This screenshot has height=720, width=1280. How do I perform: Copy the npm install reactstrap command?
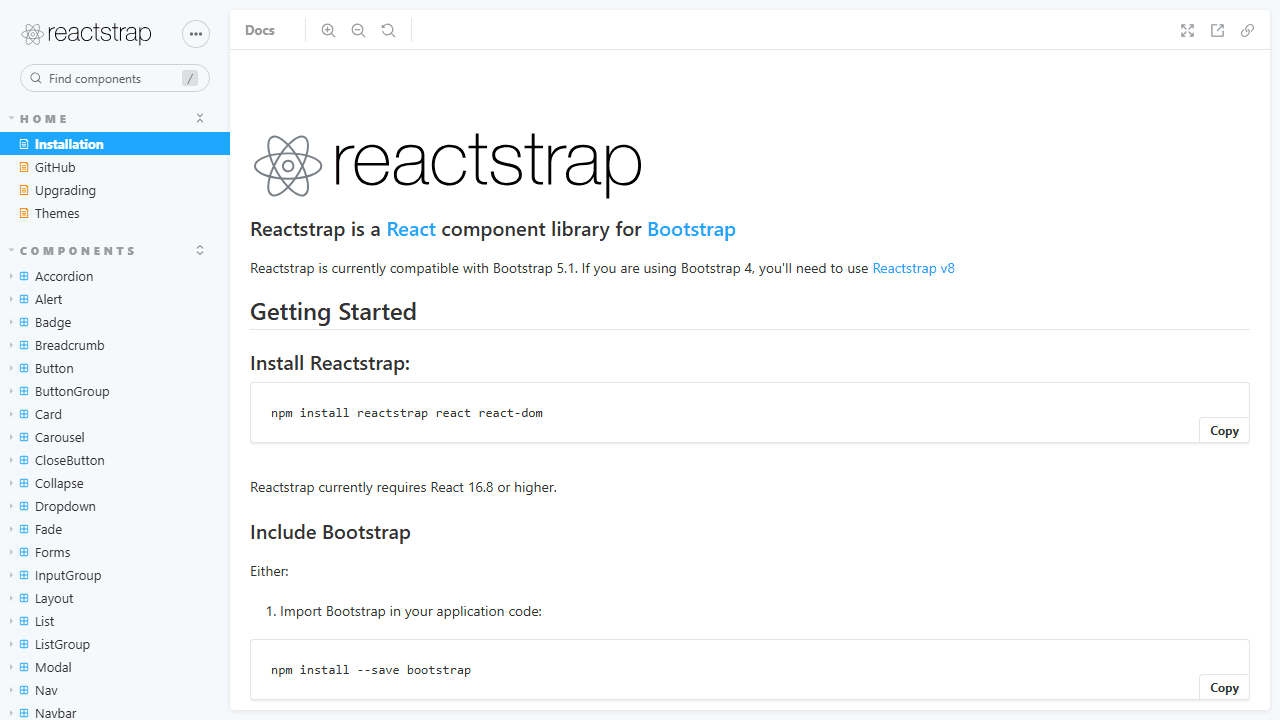pyautogui.click(x=1224, y=431)
